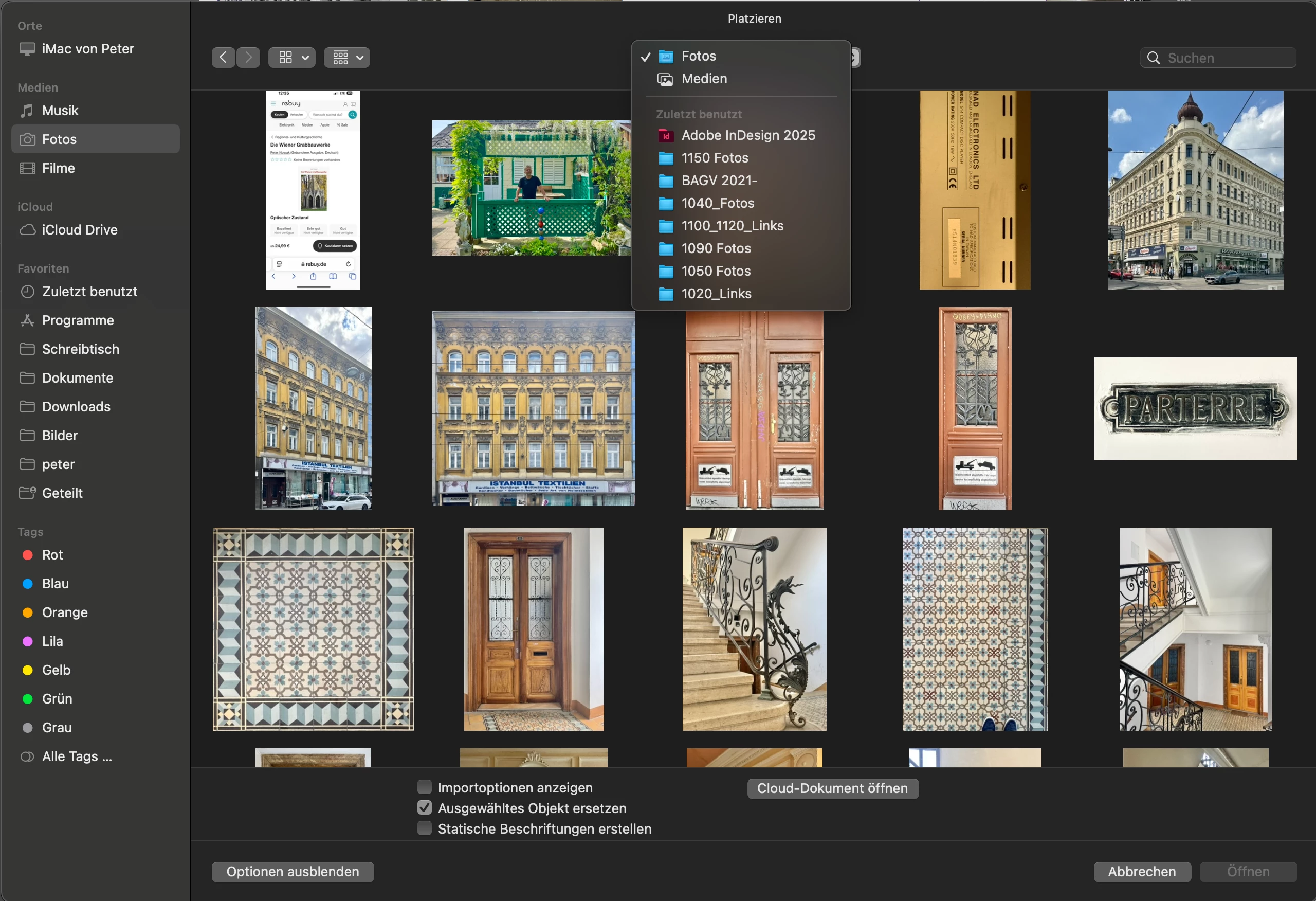Filter by the Rot tag
This screenshot has width=1316, height=901.
[x=52, y=555]
